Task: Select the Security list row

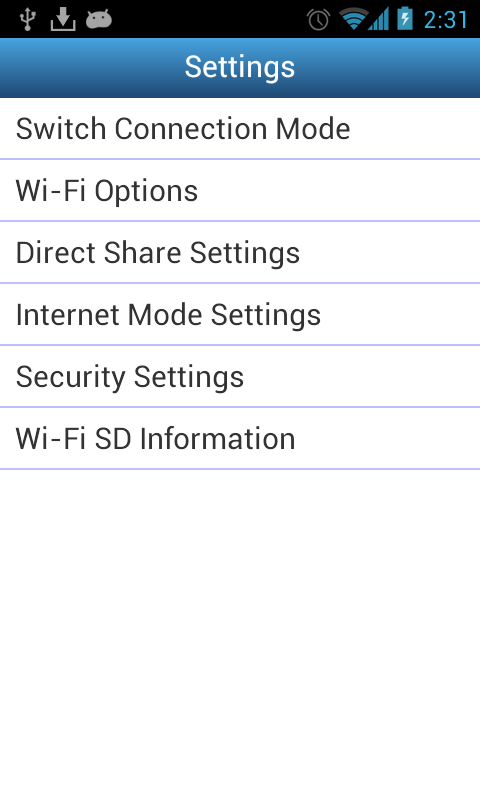Action: (240, 377)
